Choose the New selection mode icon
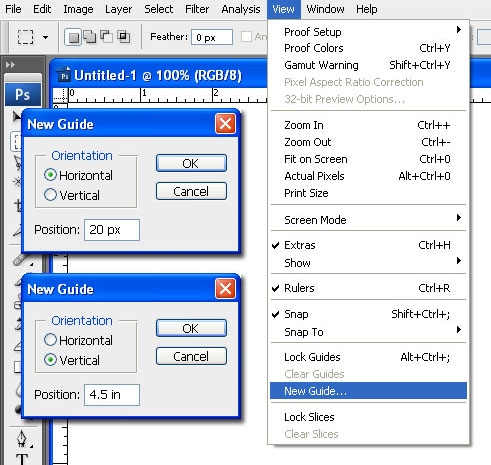Image resolution: width=491 pixels, height=465 pixels. (x=73, y=37)
